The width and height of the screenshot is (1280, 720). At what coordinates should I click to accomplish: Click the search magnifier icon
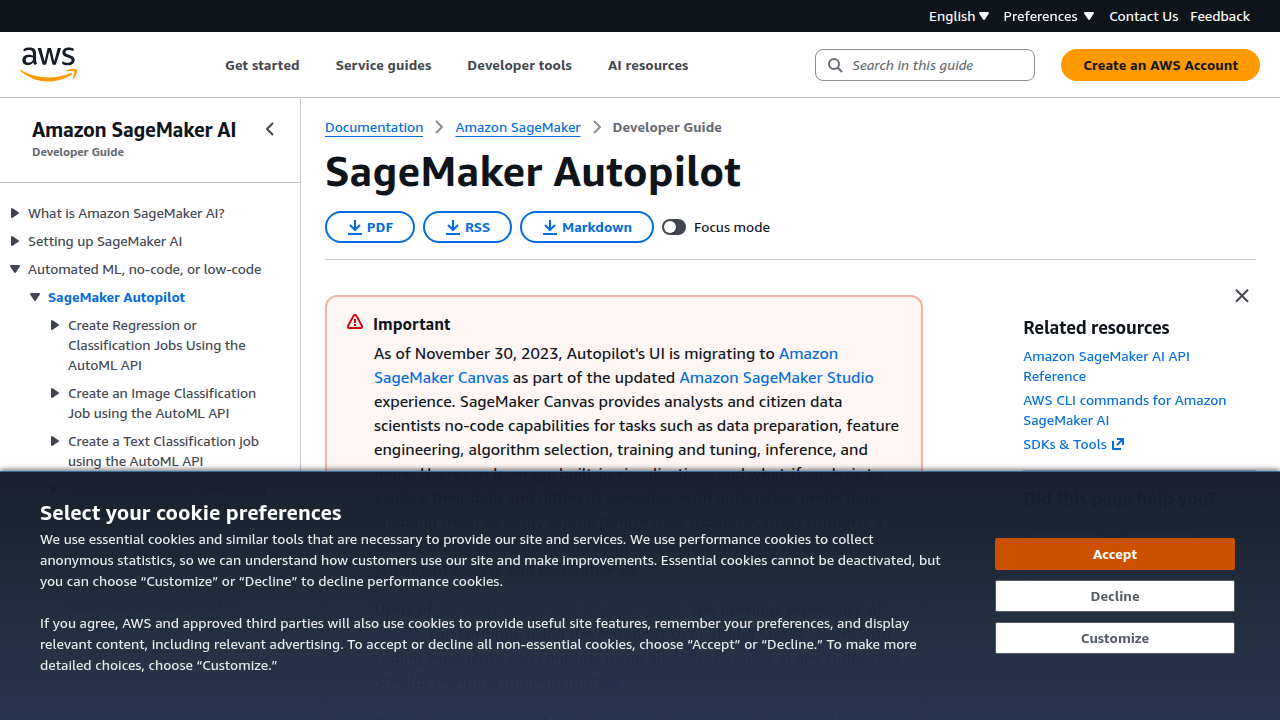click(x=835, y=65)
